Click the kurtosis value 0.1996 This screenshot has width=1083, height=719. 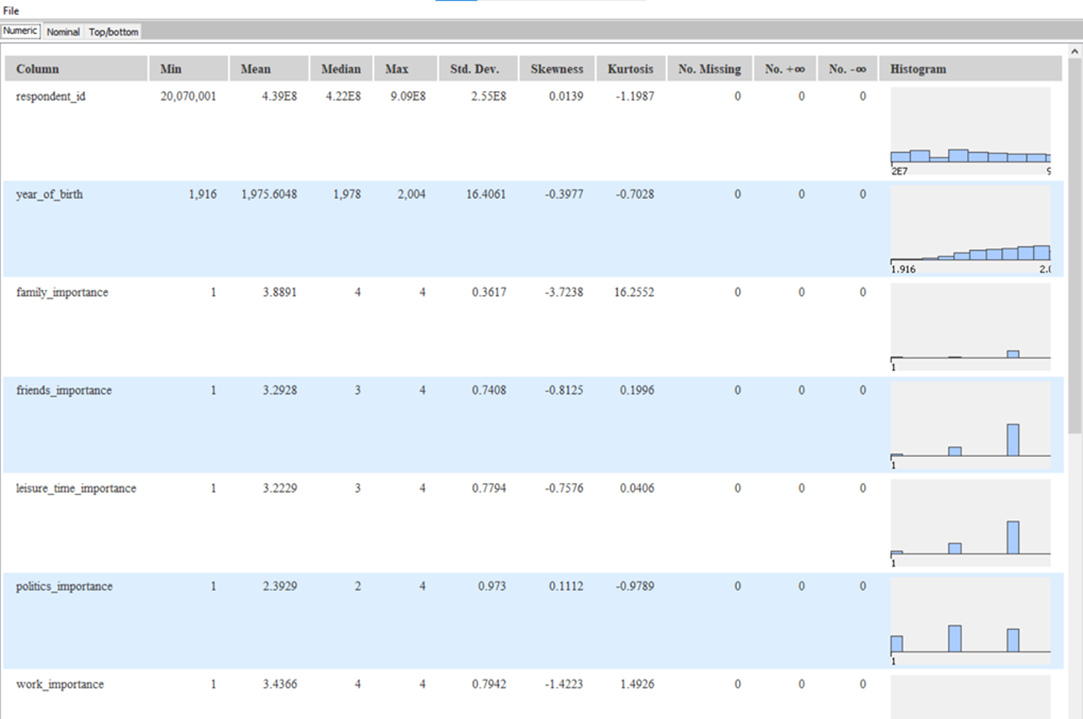637,390
